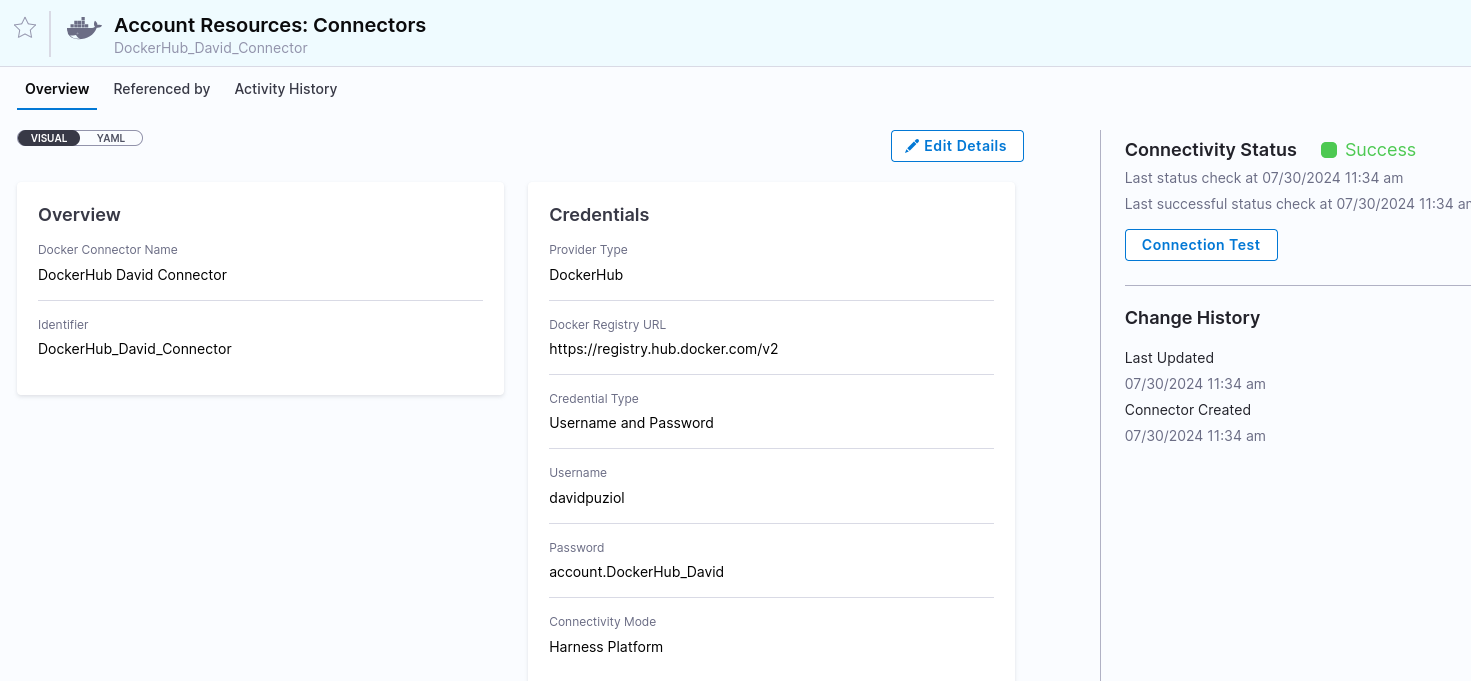This screenshot has width=1471, height=681.
Task: Click the Docker Registry URL value
Action: (x=663, y=349)
